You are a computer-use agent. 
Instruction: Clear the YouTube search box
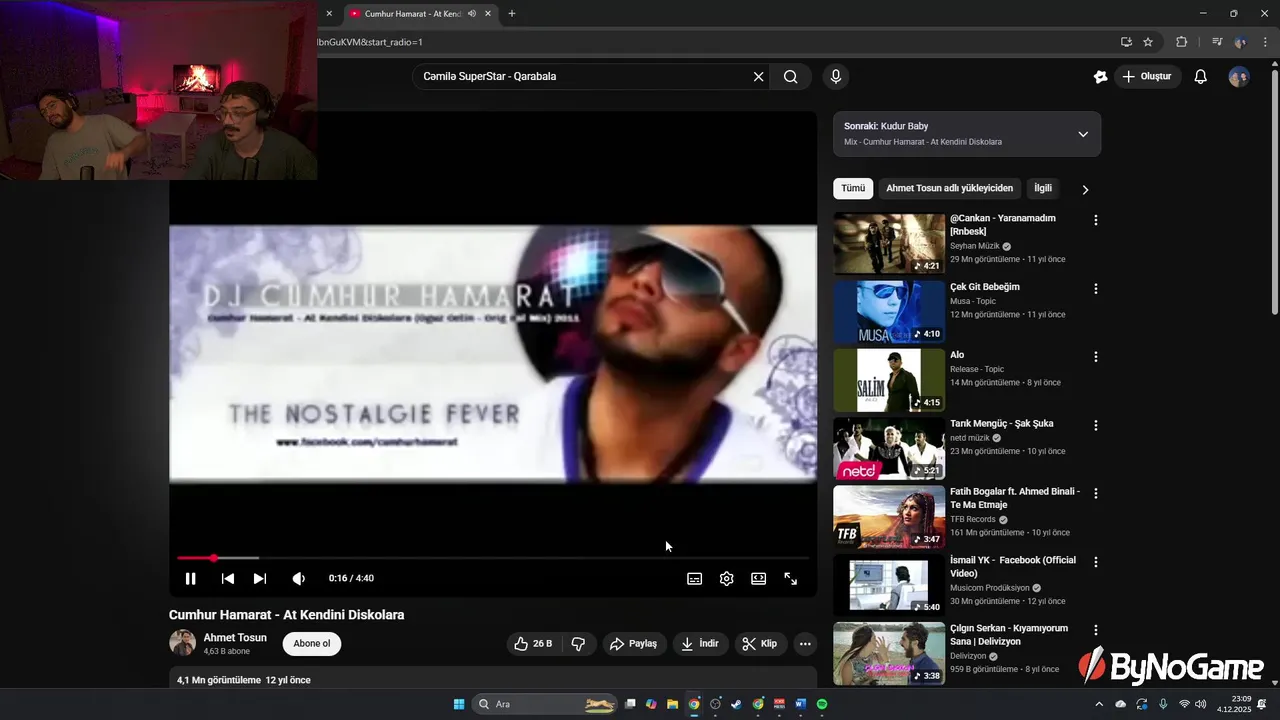[758, 76]
